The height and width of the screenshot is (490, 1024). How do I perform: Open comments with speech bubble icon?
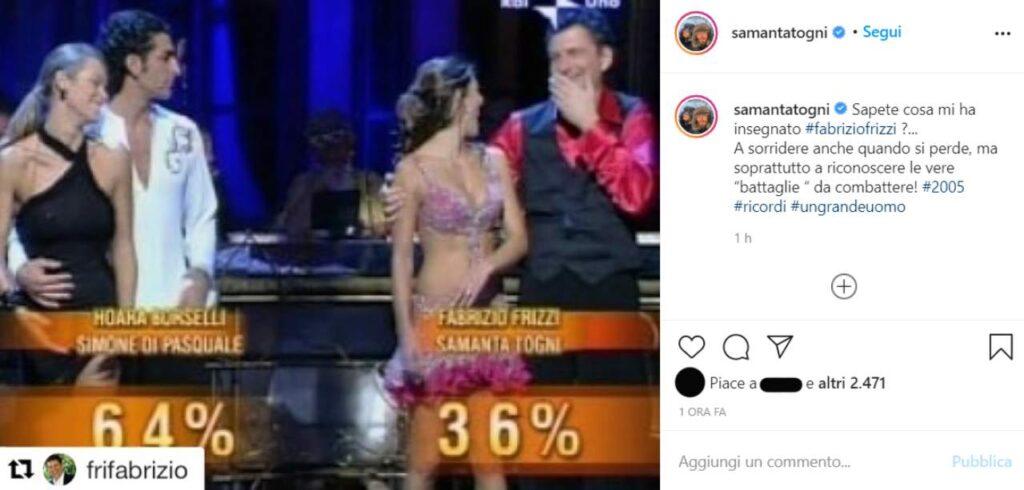[736, 347]
